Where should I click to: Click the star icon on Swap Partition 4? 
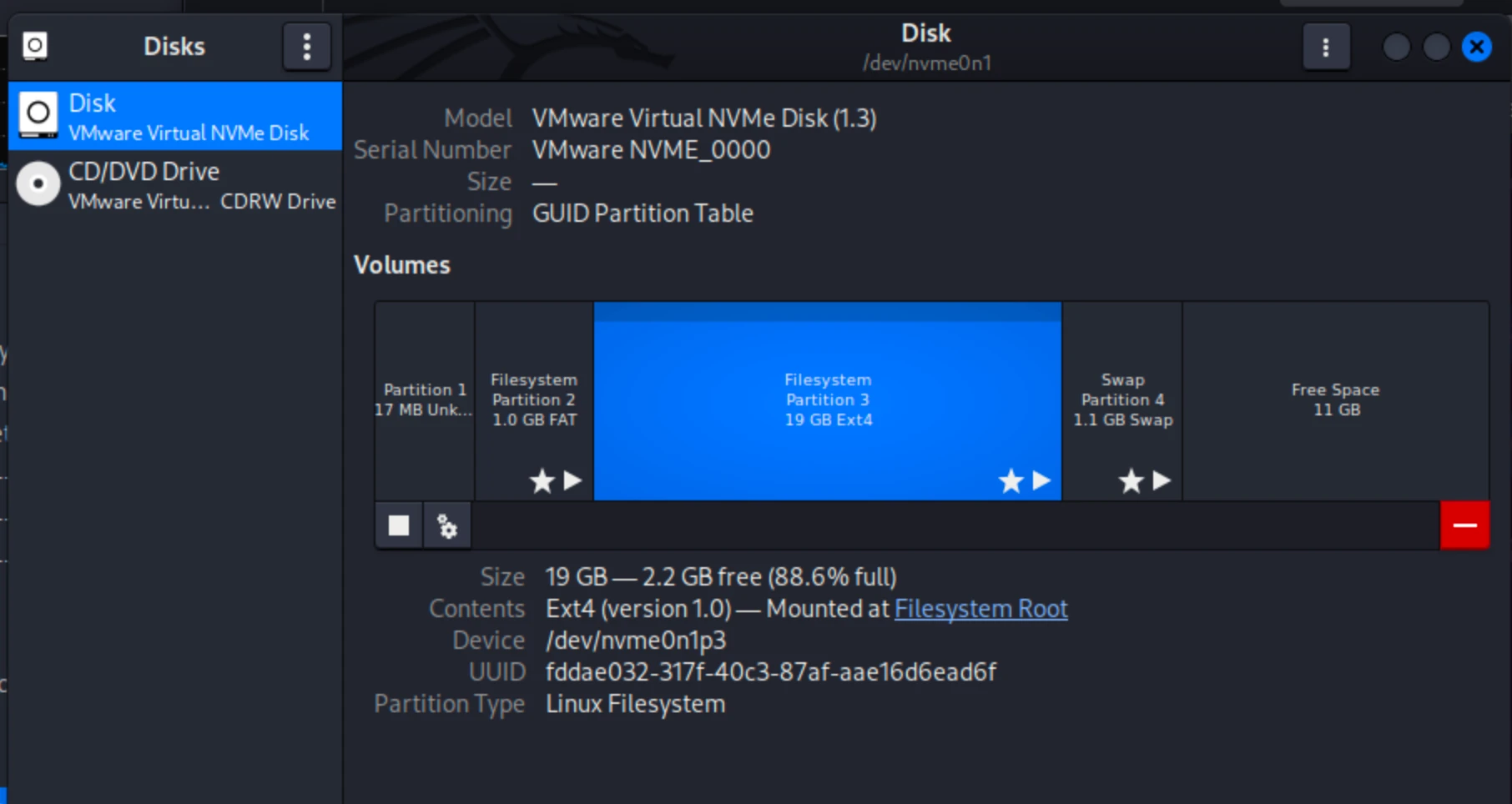(1131, 481)
